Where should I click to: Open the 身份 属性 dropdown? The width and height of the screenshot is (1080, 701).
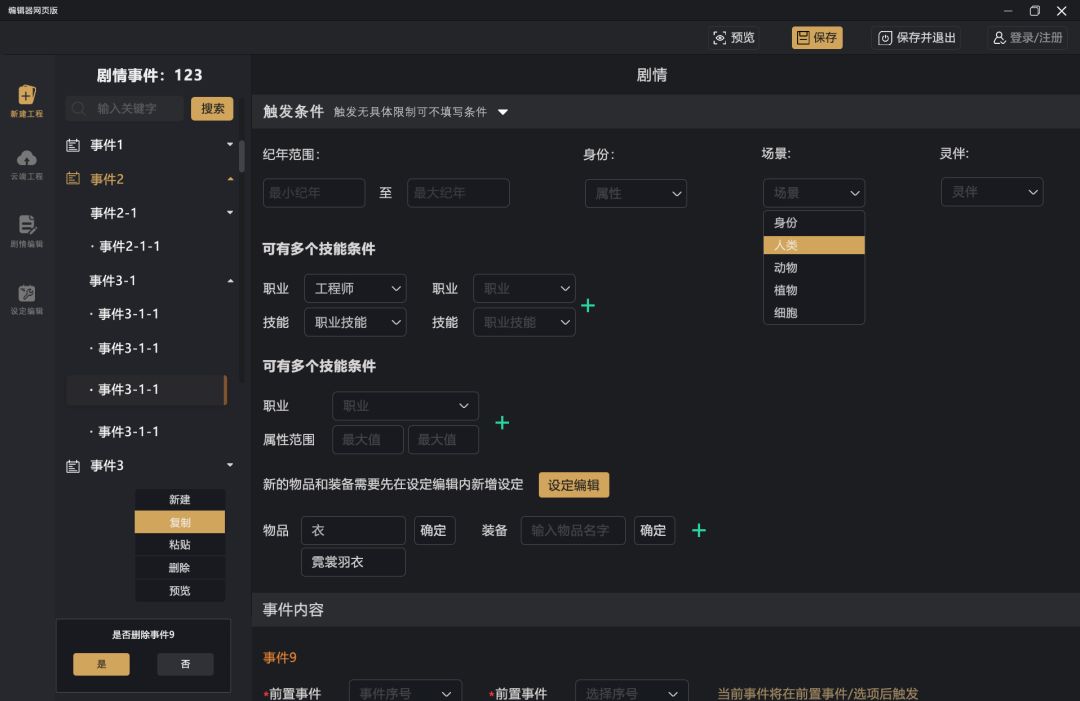(x=636, y=193)
